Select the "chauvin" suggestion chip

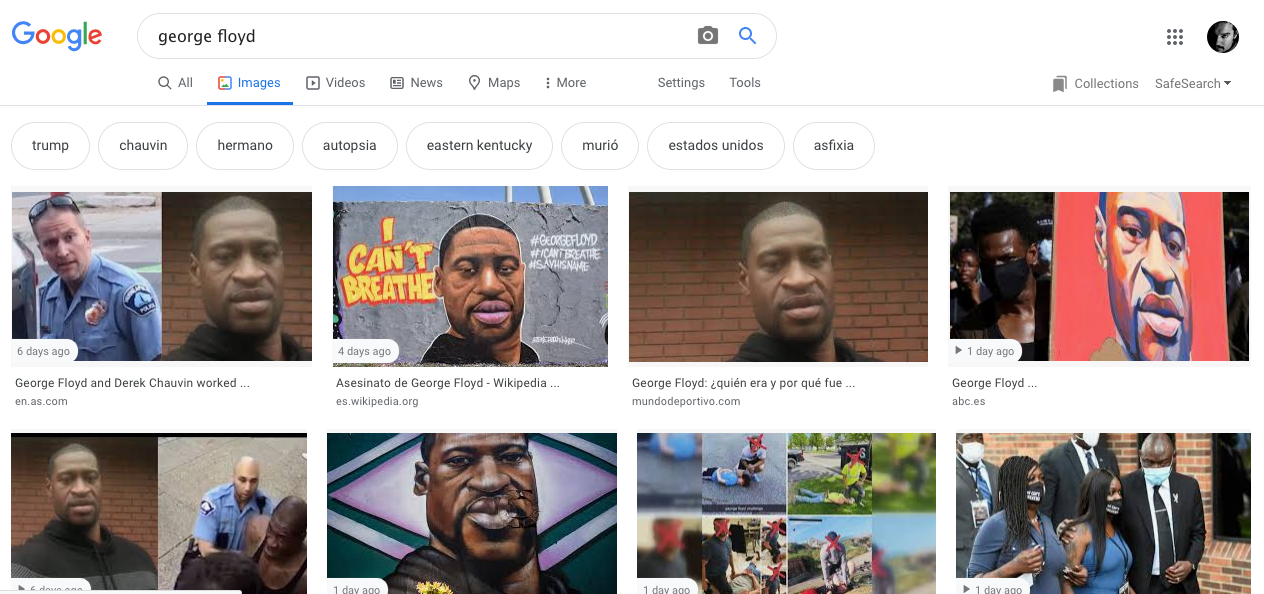143,146
